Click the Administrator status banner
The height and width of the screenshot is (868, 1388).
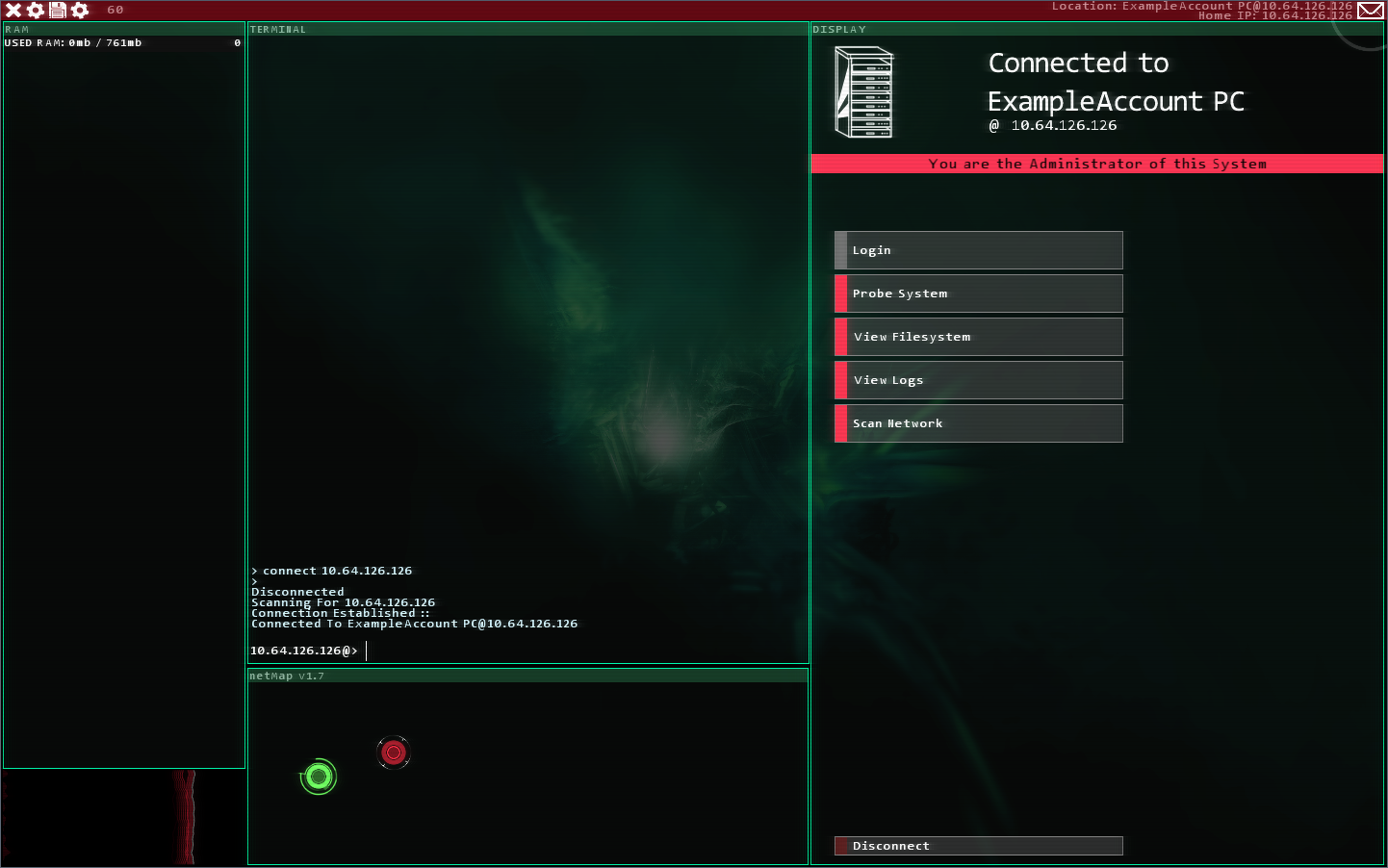[x=1097, y=164]
